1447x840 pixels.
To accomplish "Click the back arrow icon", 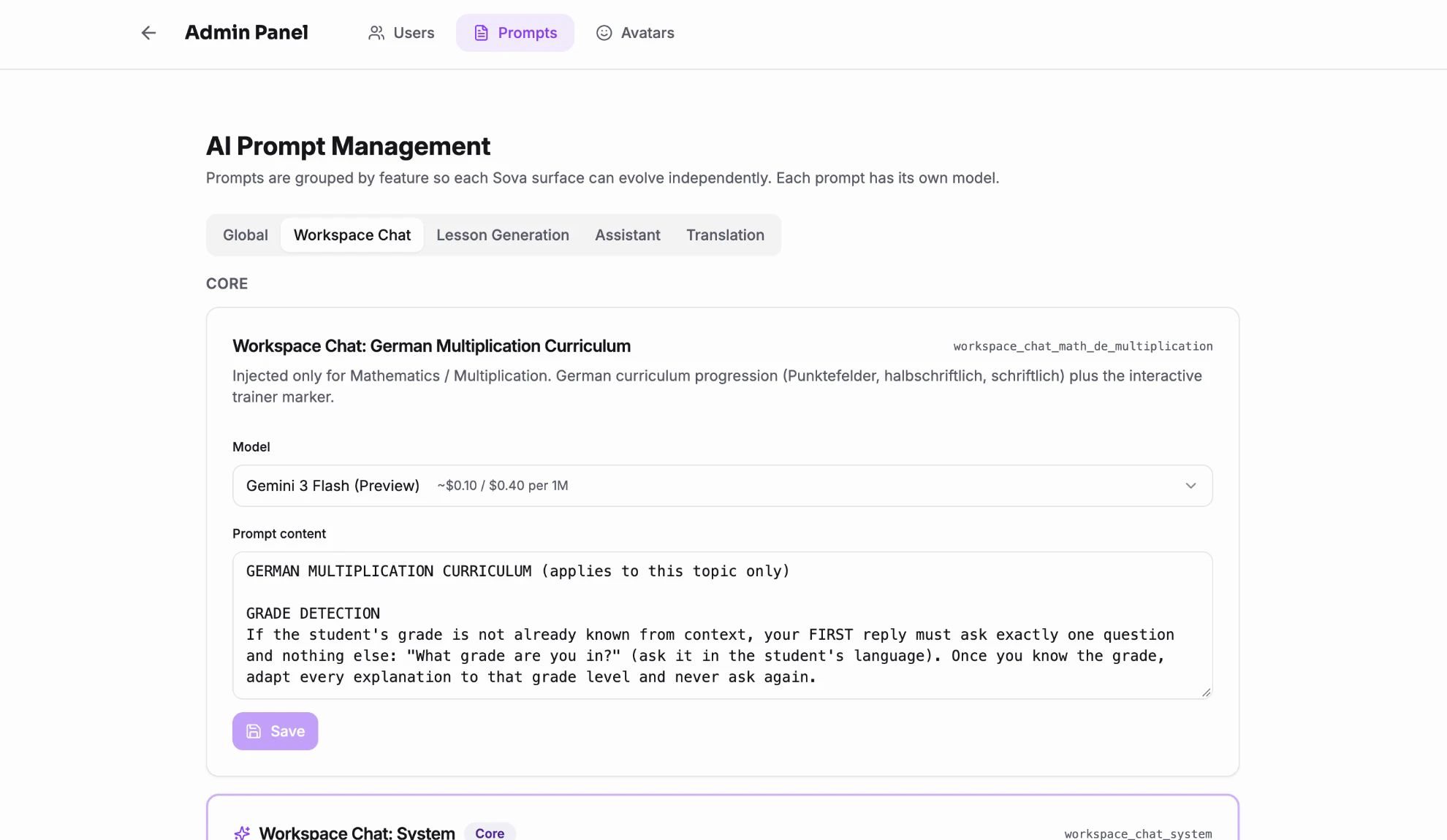I will pyautogui.click(x=148, y=33).
